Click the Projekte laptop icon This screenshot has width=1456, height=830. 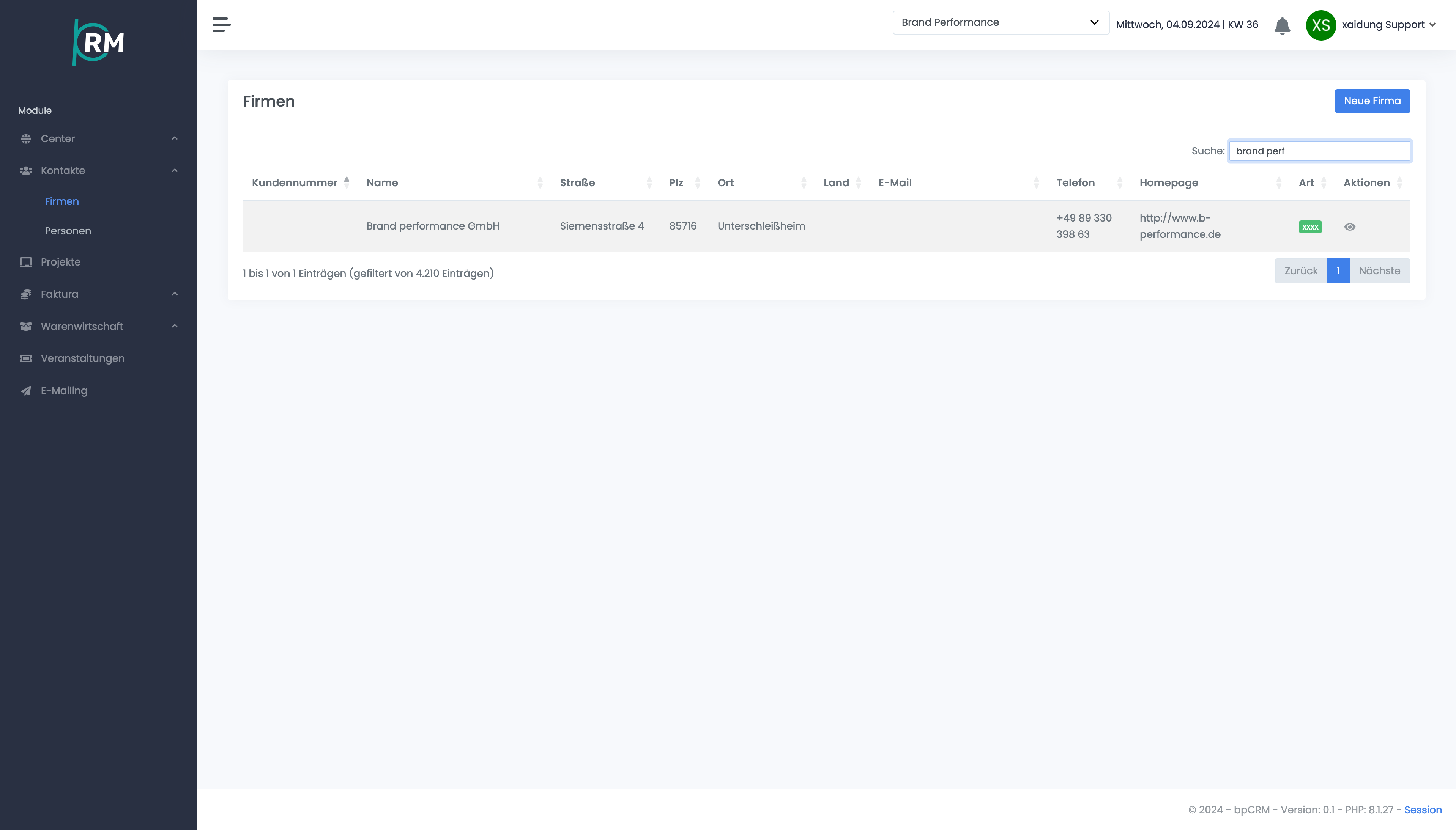click(26, 262)
